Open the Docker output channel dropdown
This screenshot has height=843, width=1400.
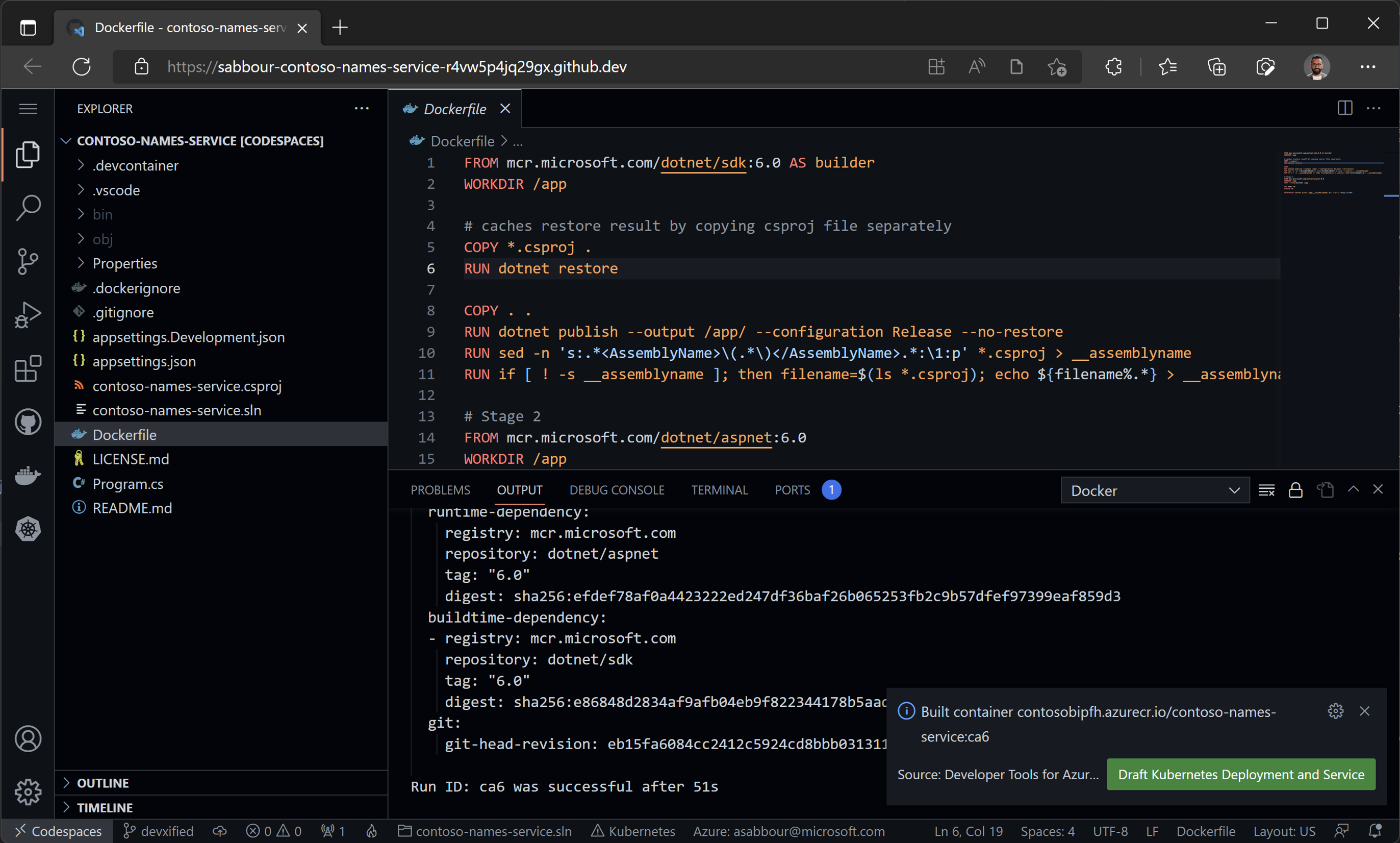point(1155,490)
